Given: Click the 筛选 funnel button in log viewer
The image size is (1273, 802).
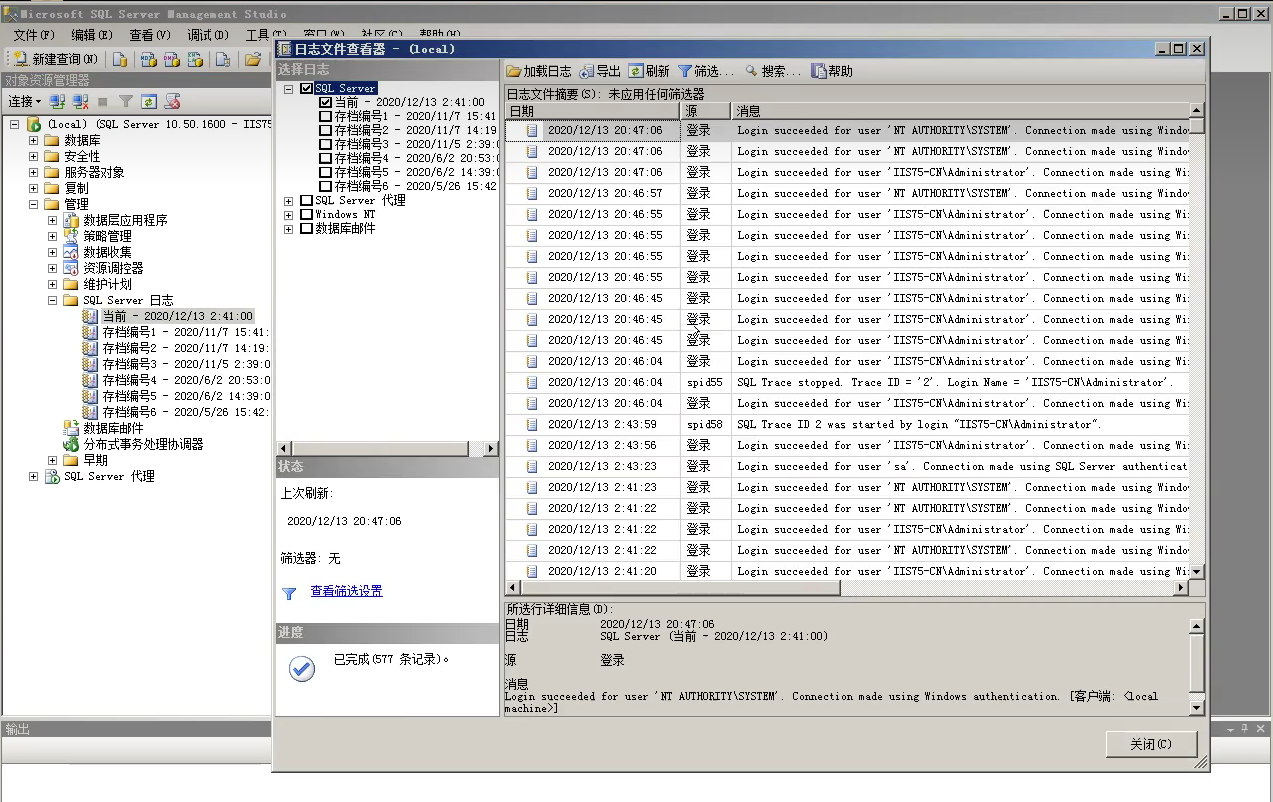Looking at the screenshot, I should tap(705, 71).
